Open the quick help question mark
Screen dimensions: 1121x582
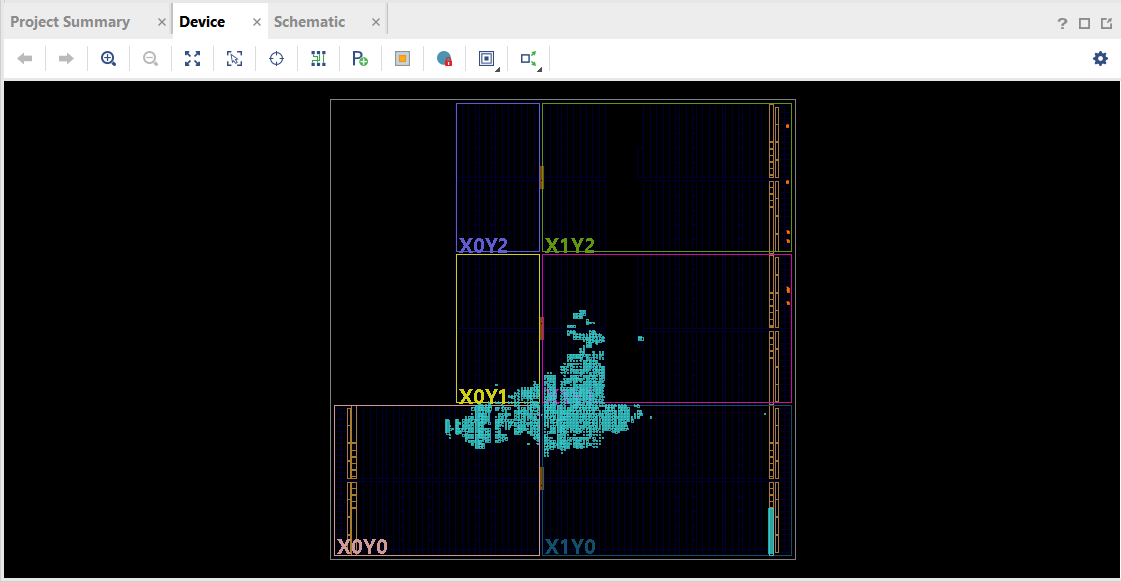pyautogui.click(x=1062, y=24)
